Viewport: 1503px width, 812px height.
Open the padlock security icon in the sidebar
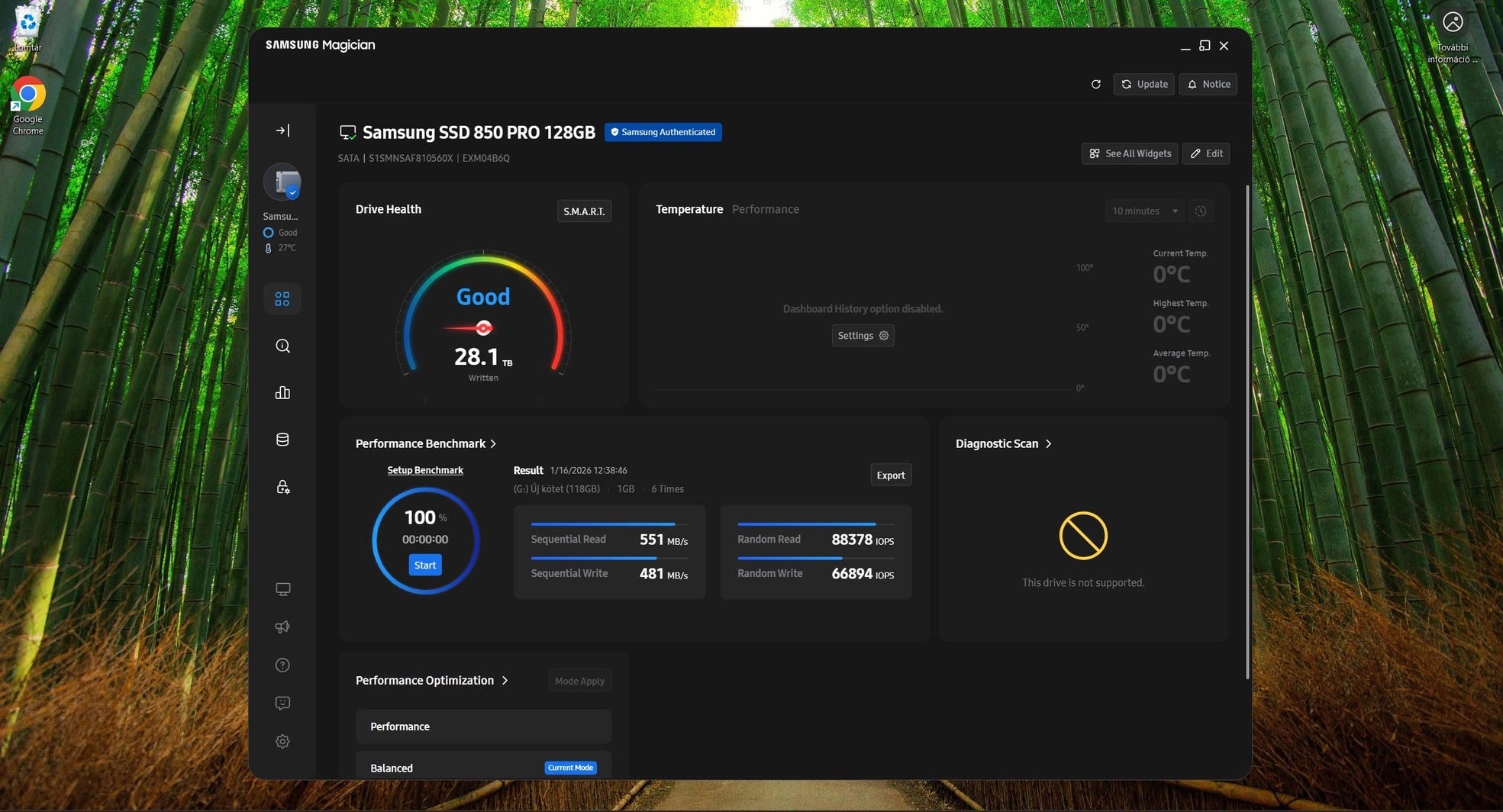pyautogui.click(x=282, y=487)
